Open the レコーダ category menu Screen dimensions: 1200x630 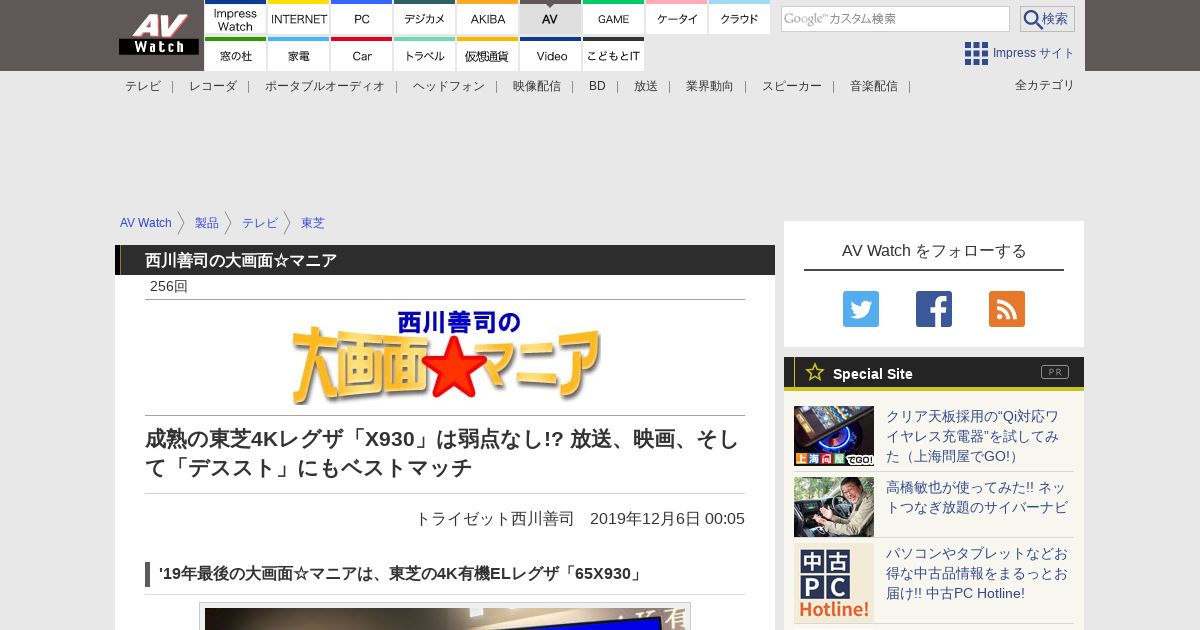[x=213, y=86]
